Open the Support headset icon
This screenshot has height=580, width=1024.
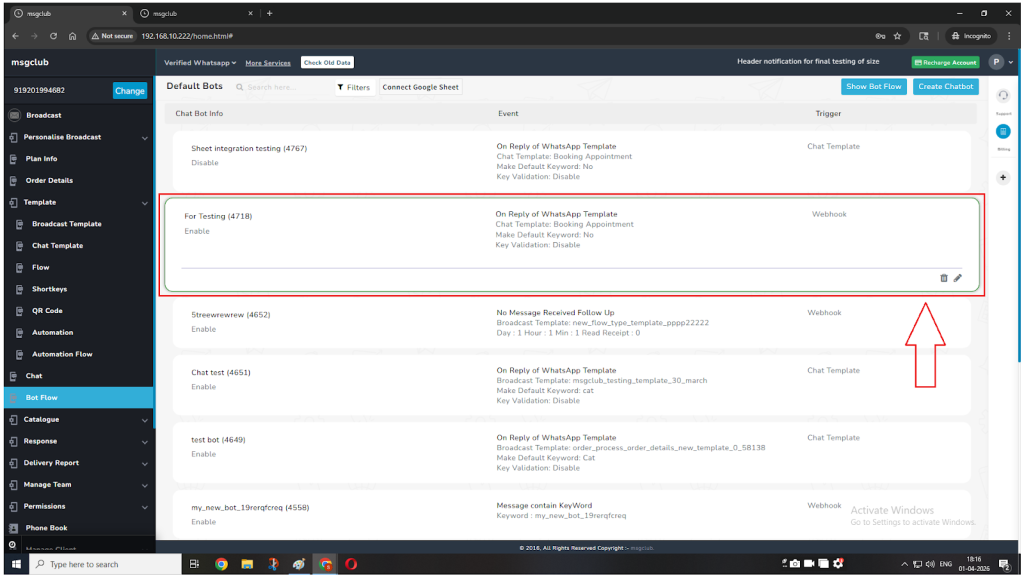(1003, 96)
